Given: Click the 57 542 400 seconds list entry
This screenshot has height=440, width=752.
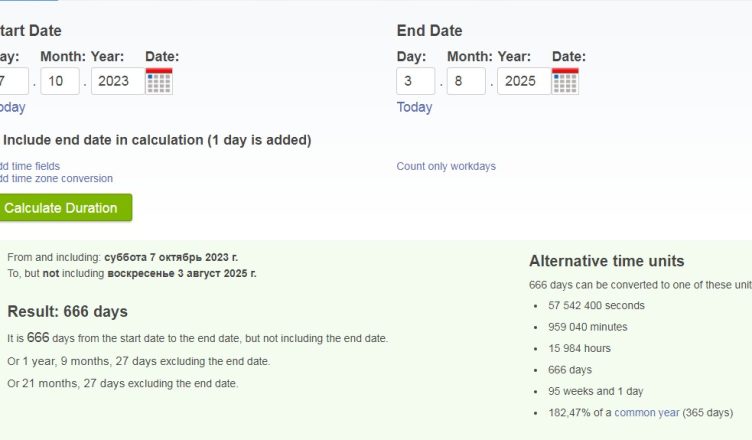Looking at the screenshot, I should point(596,306).
